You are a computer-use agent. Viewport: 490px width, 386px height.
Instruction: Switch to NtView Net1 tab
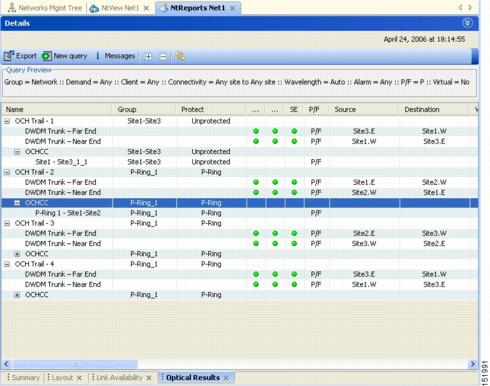(115, 8)
